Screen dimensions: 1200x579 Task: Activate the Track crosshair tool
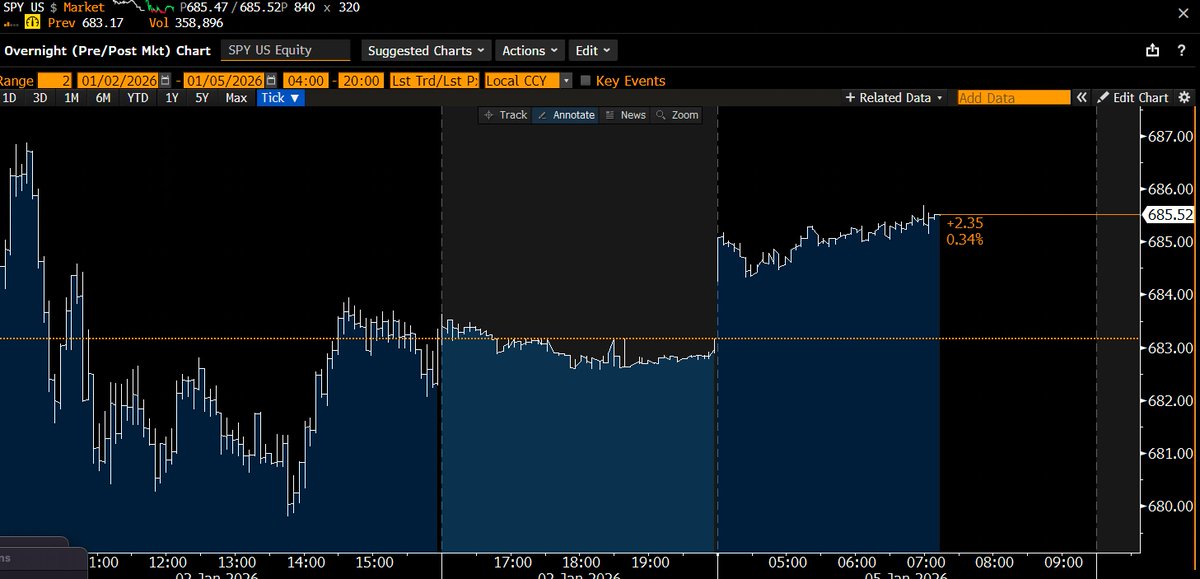(505, 115)
